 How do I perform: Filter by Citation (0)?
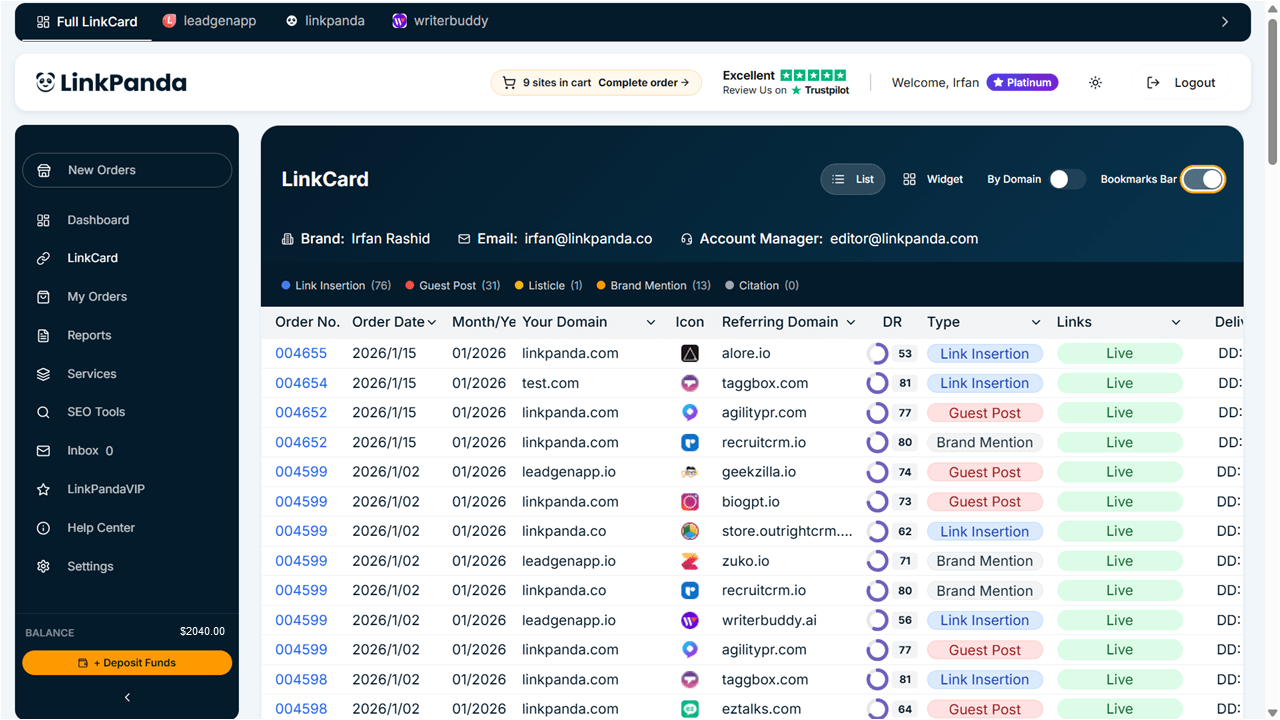[x=762, y=285]
